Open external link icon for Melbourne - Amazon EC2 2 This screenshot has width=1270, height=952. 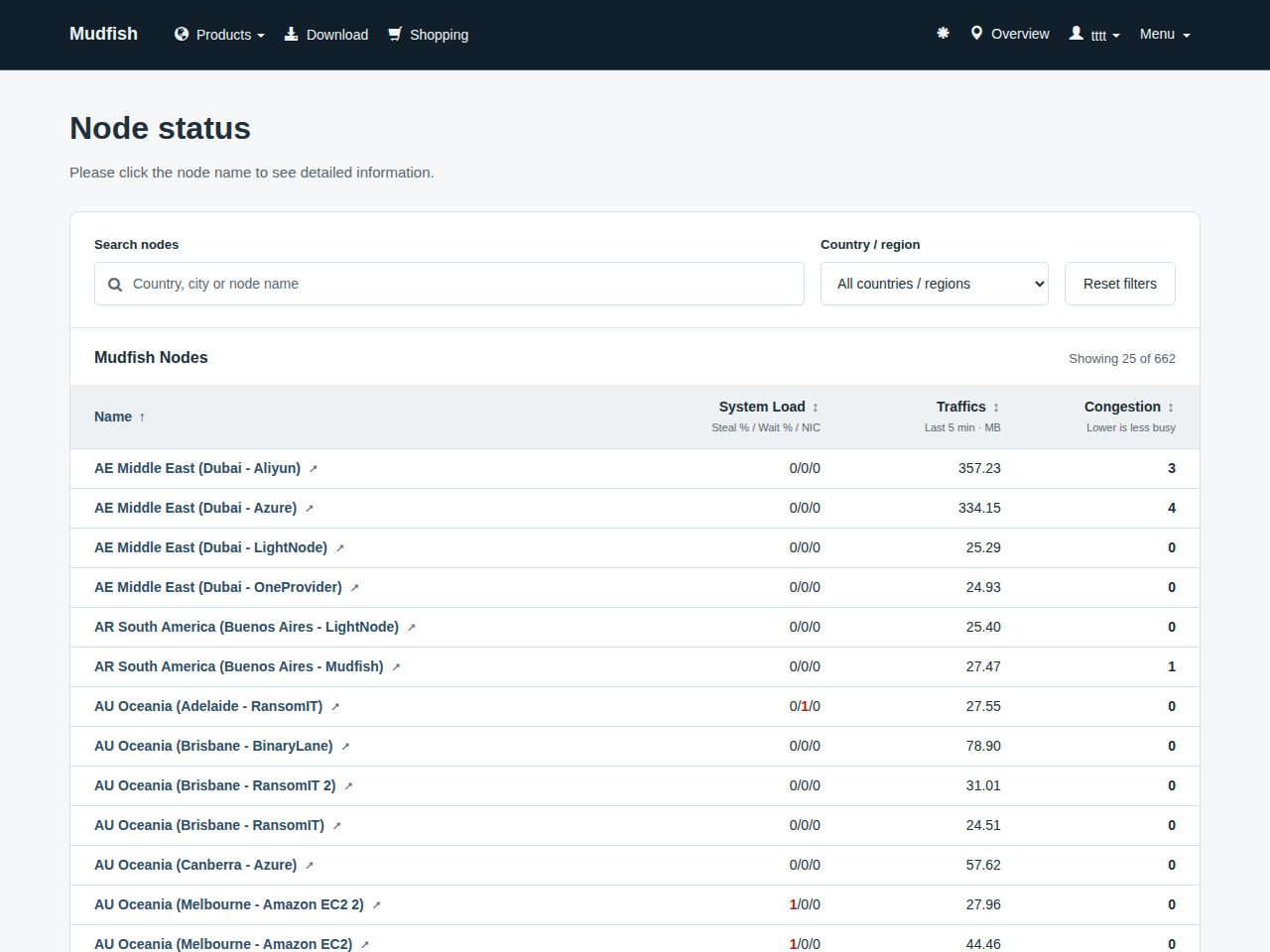377,905
